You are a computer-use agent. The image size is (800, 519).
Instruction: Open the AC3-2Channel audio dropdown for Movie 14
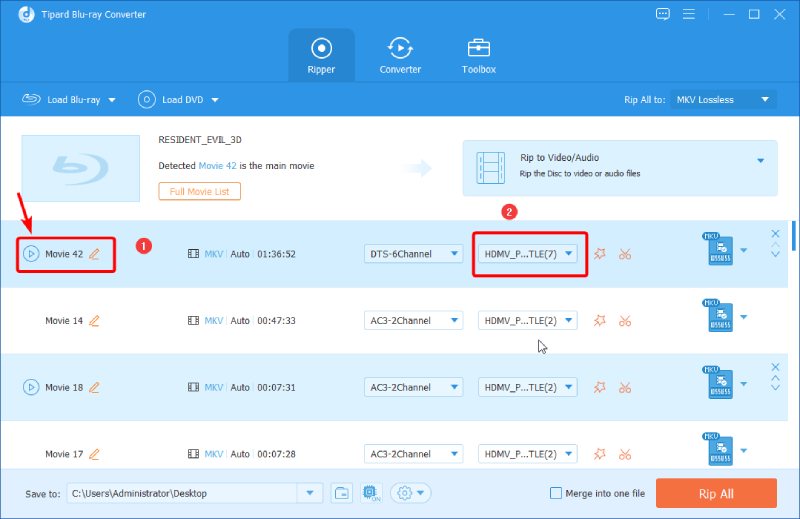(413, 320)
